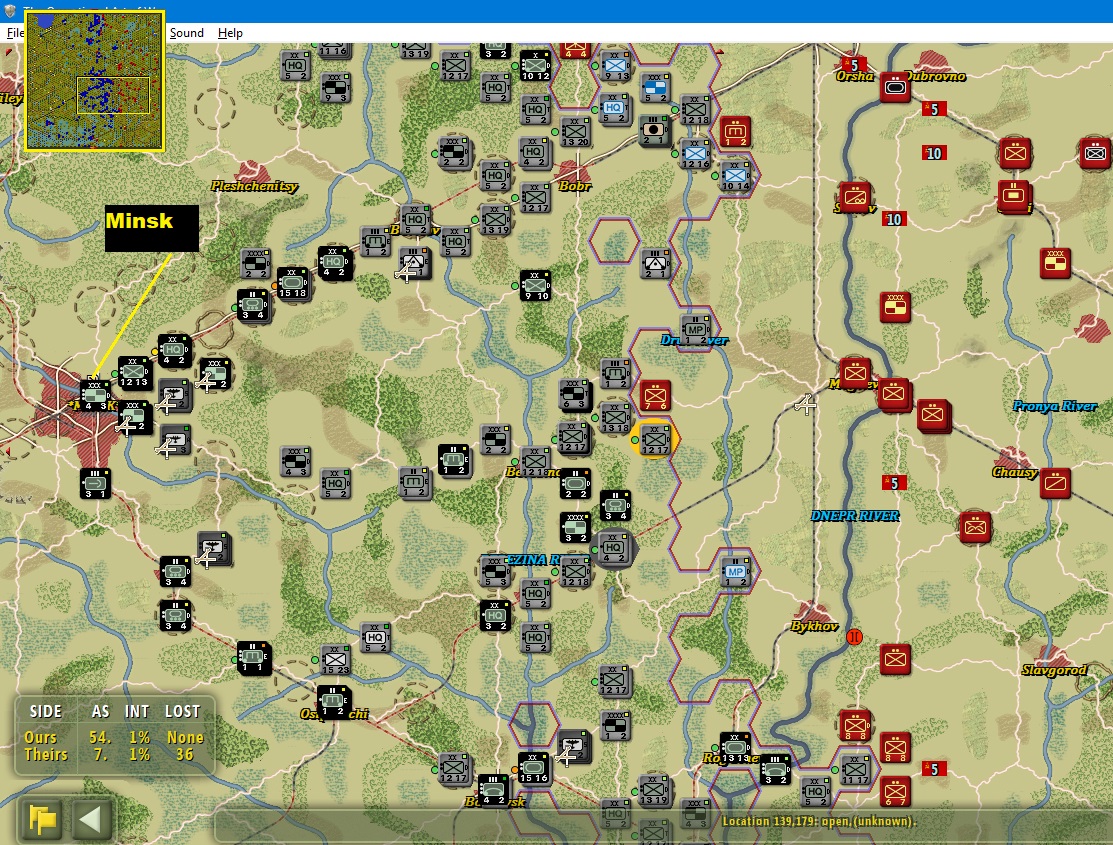1113x845 pixels.
Task: Click the "Ours" row in the losses panel
Action: [x=114, y=737]
